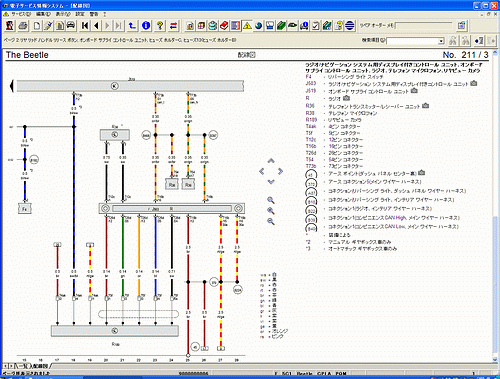Pan diagram up with the up chevron
The width and height of the screenshot is (500, 379).
271,161
